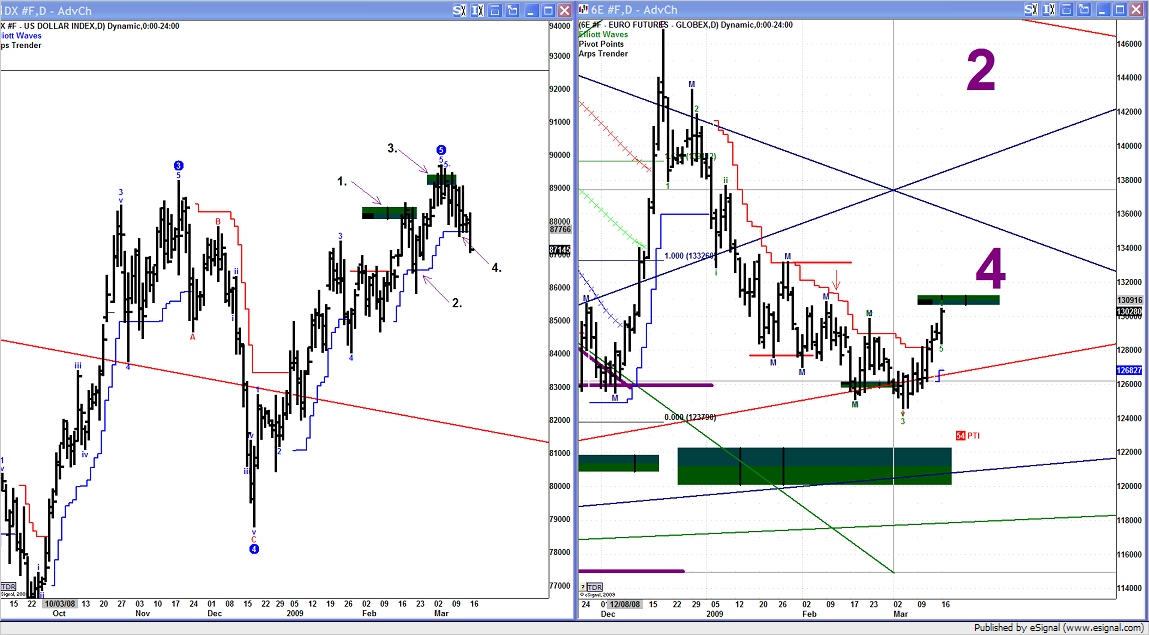The width and height of the screenshot is (1149, 635).
Task: Click the pop-out icon on Dollar Index chart
Action: tap(512, 9)
